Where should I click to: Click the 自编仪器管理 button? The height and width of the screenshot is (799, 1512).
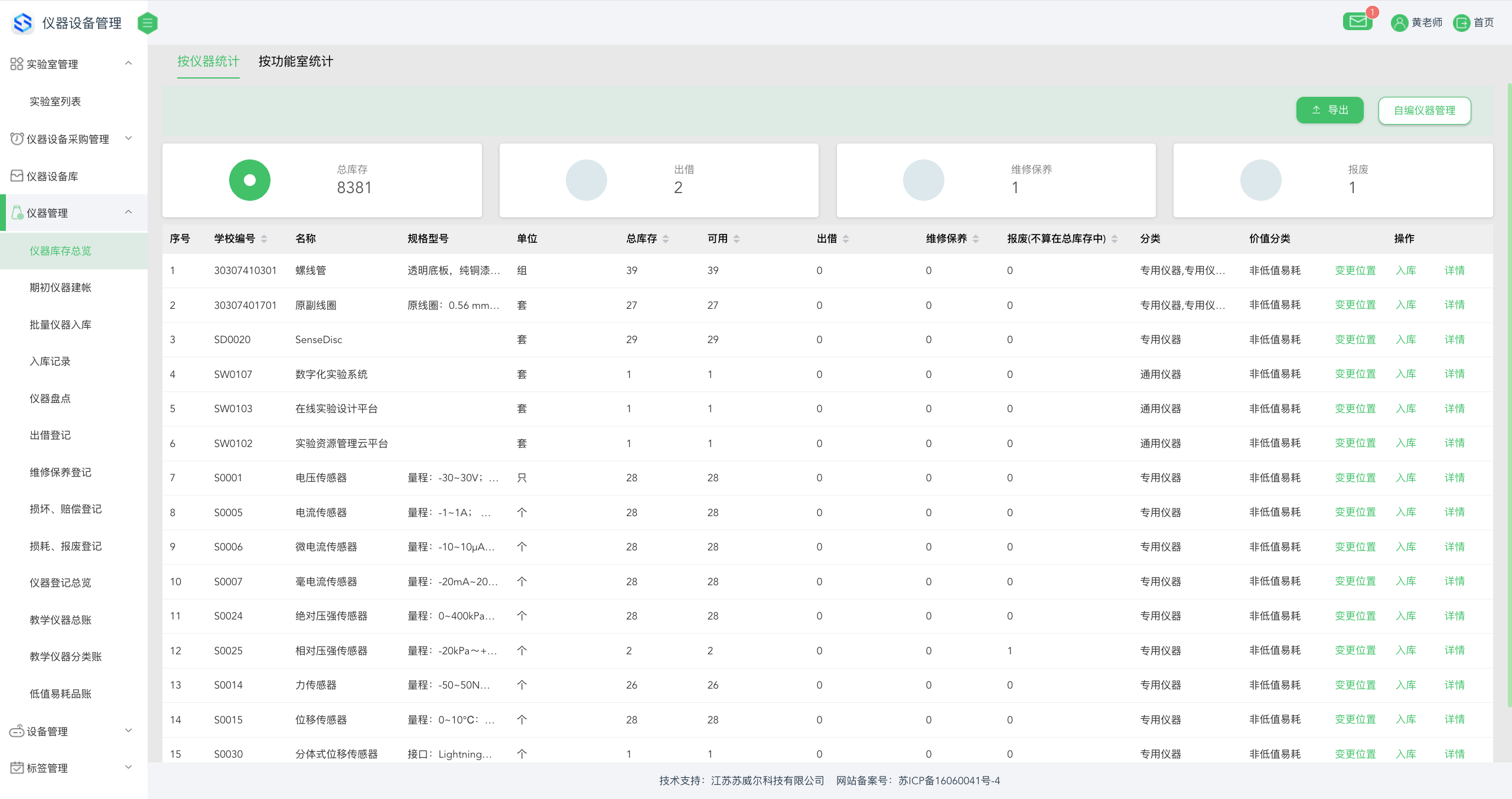pyautogui.click(x=1424, y=110)
